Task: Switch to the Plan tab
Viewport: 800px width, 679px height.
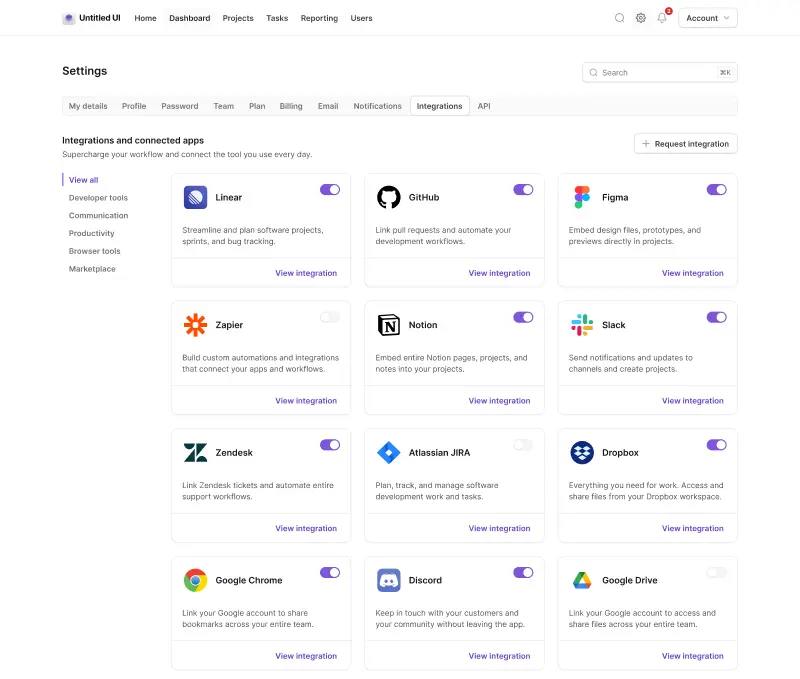Action: pyautogui.click(x=257, y=106)
